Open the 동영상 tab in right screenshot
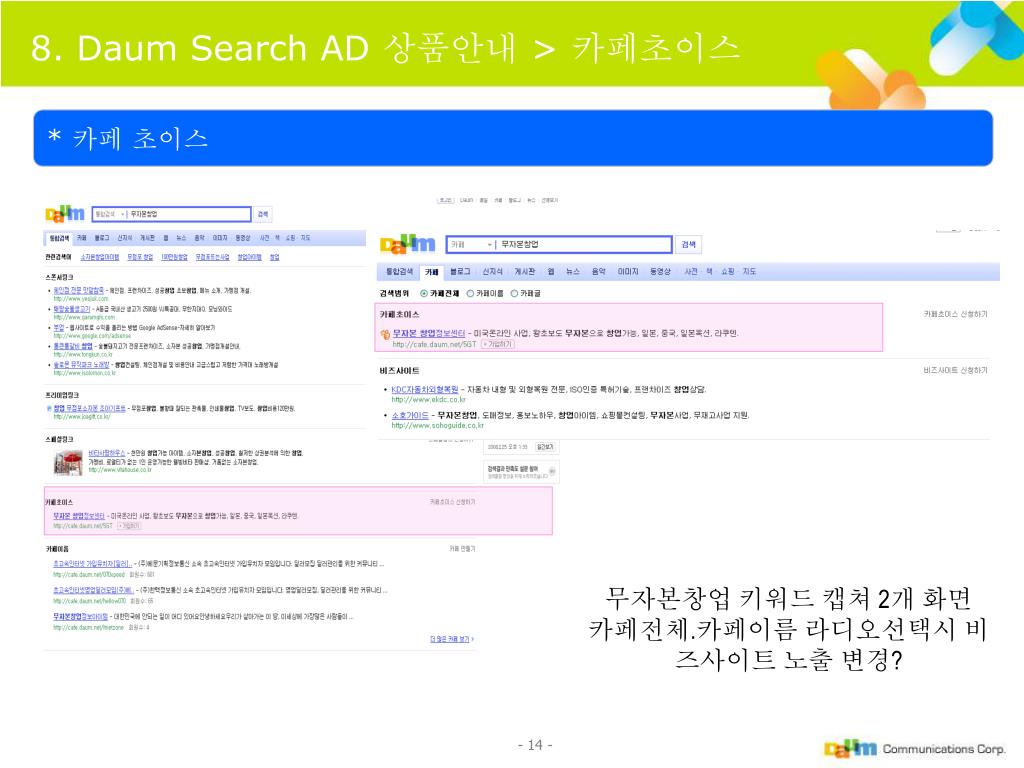1024x768 pixels. (660, 272)
